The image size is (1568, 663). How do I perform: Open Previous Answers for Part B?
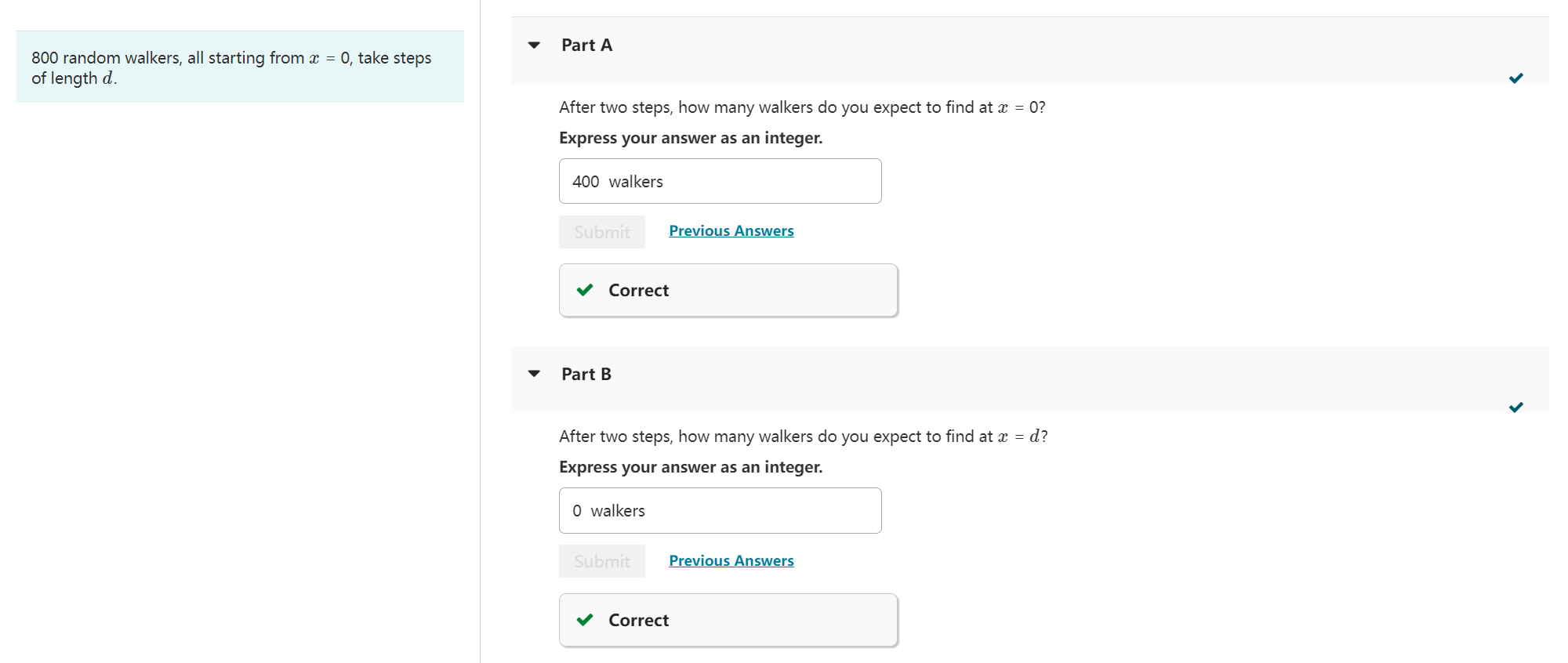coord(731,560)
